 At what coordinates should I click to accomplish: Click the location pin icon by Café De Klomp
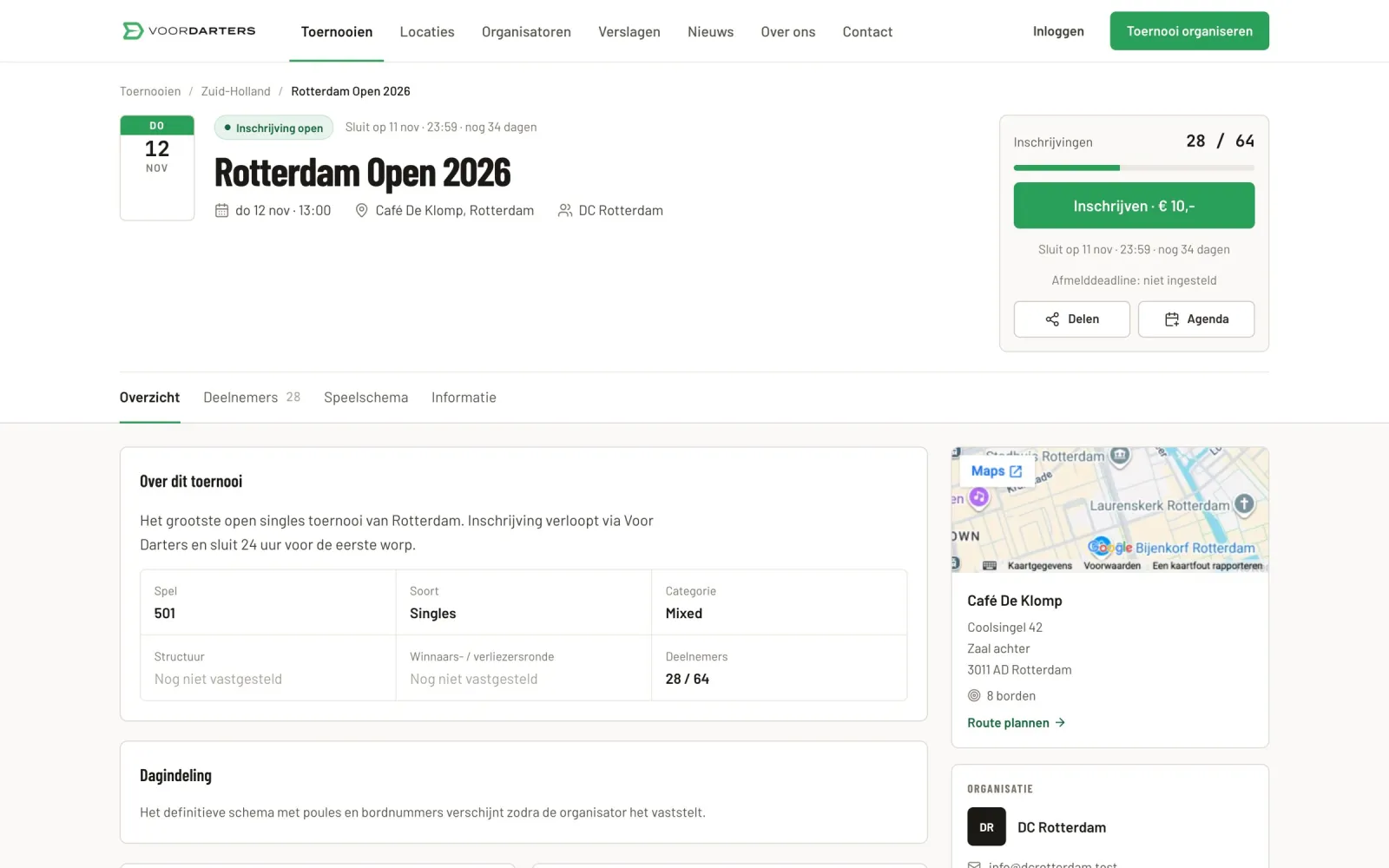coord(362,211)
